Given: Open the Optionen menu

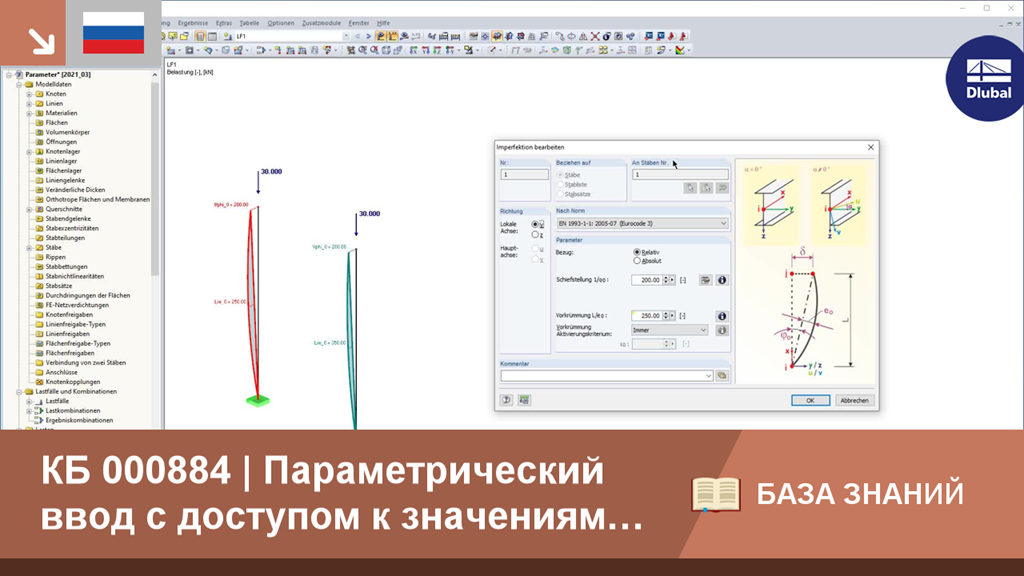Looking at the screenshot, I should click(280, 23).
